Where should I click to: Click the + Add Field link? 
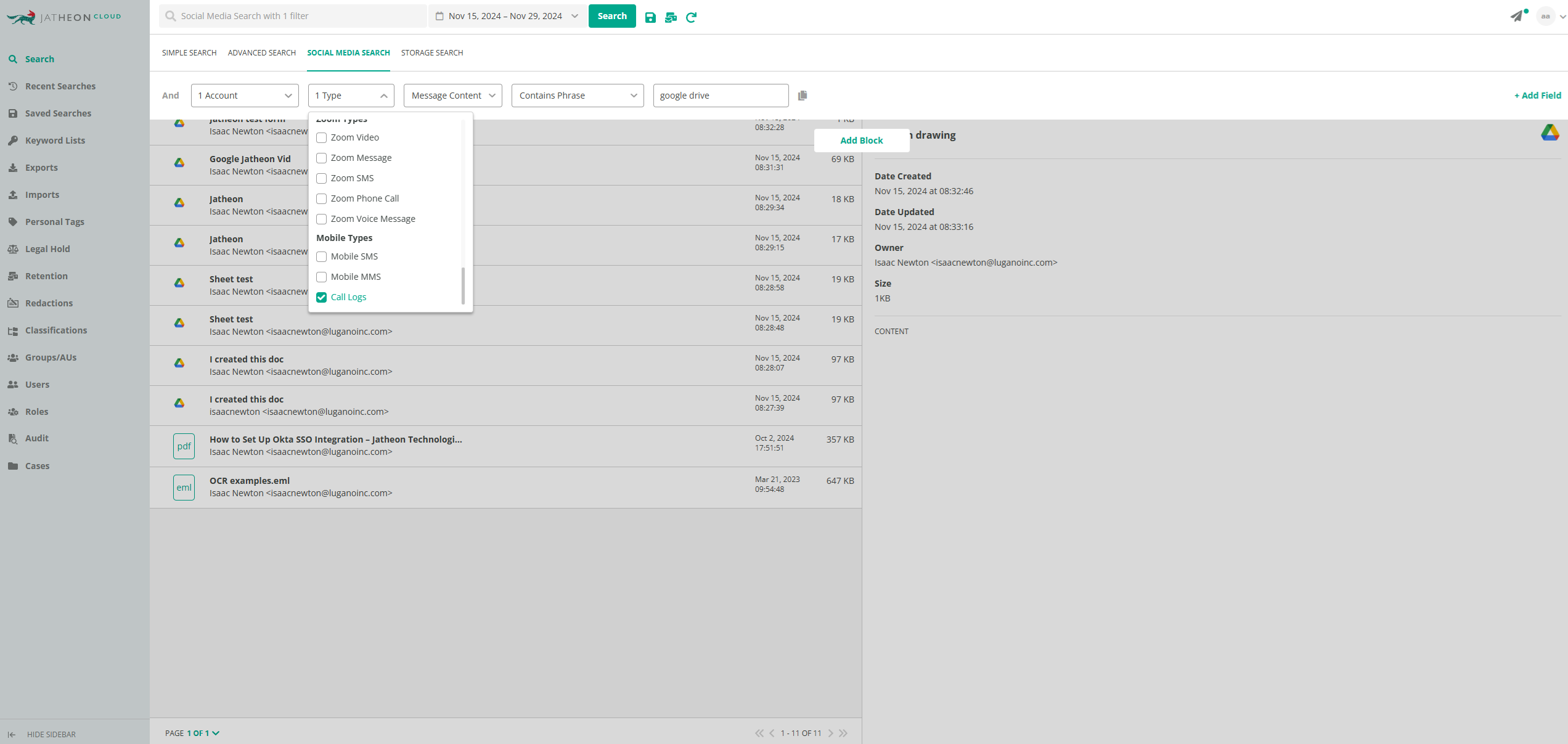1538,96
